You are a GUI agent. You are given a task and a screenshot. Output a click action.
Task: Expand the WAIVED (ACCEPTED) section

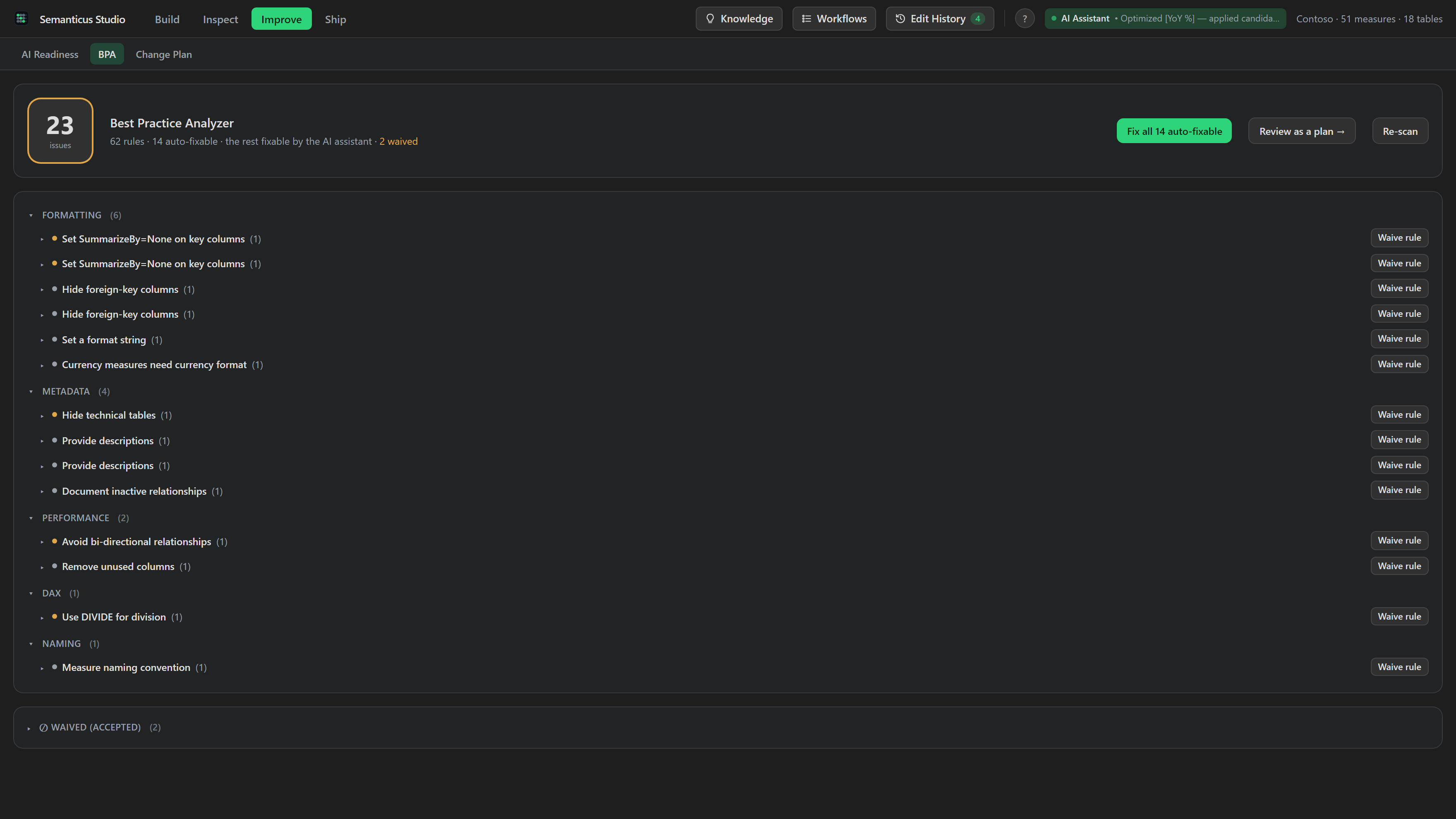[x=29, y=728]
